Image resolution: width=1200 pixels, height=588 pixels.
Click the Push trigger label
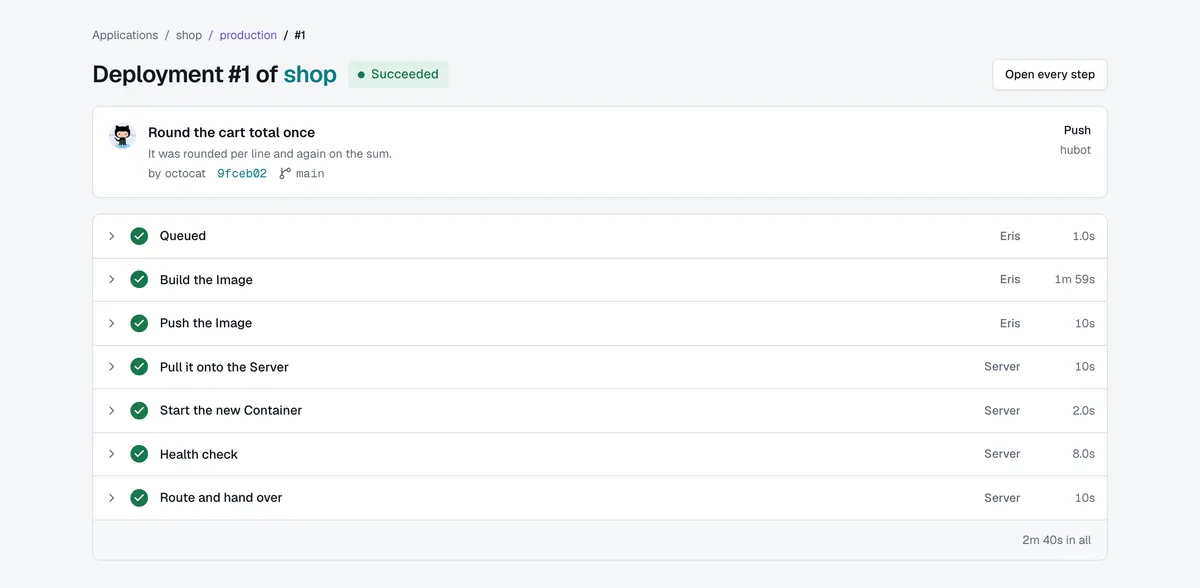pos(1077,130)
